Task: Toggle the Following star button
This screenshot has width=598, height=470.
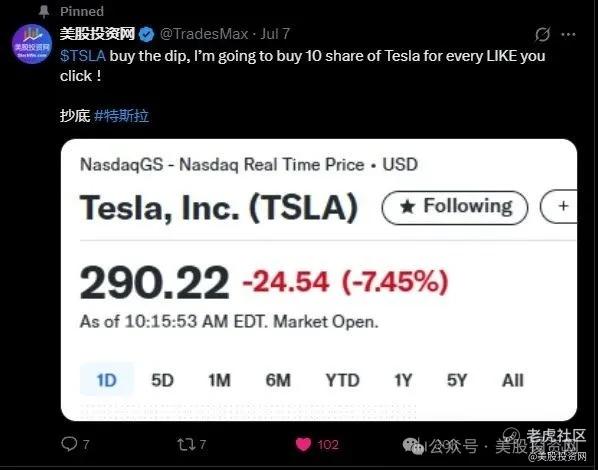Action: coord(455,207)
